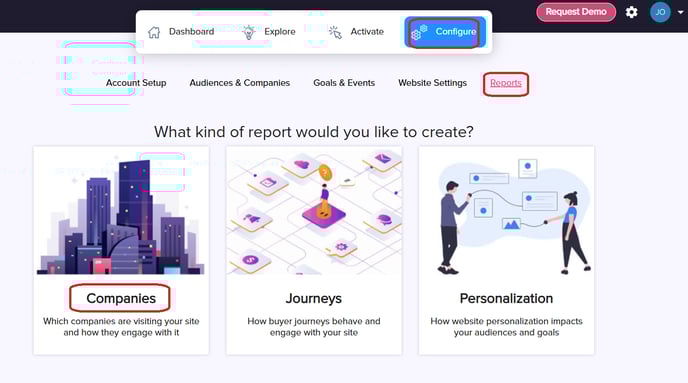The image size is (688, 383).
Task: Go to the Website Settings tab
Action: (432, 83)
